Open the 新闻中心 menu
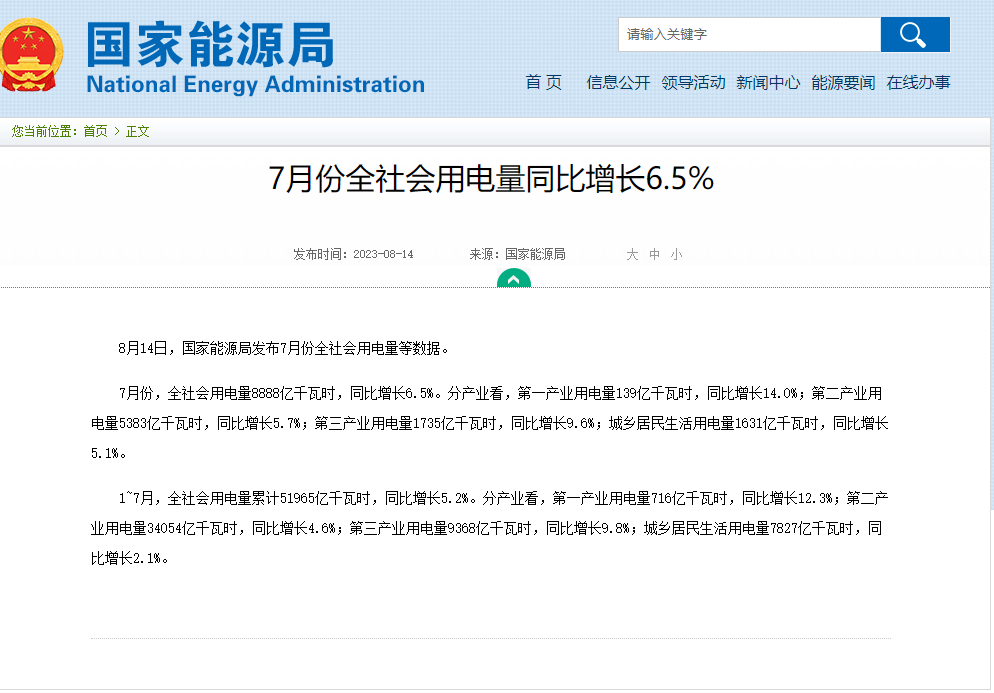The height and width of the screenshot is (693, 994). (768, 83)
